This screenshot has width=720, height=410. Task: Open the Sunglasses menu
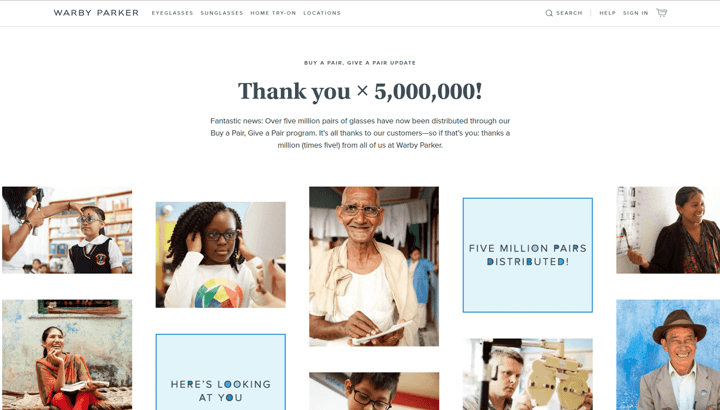click(222, 13)
